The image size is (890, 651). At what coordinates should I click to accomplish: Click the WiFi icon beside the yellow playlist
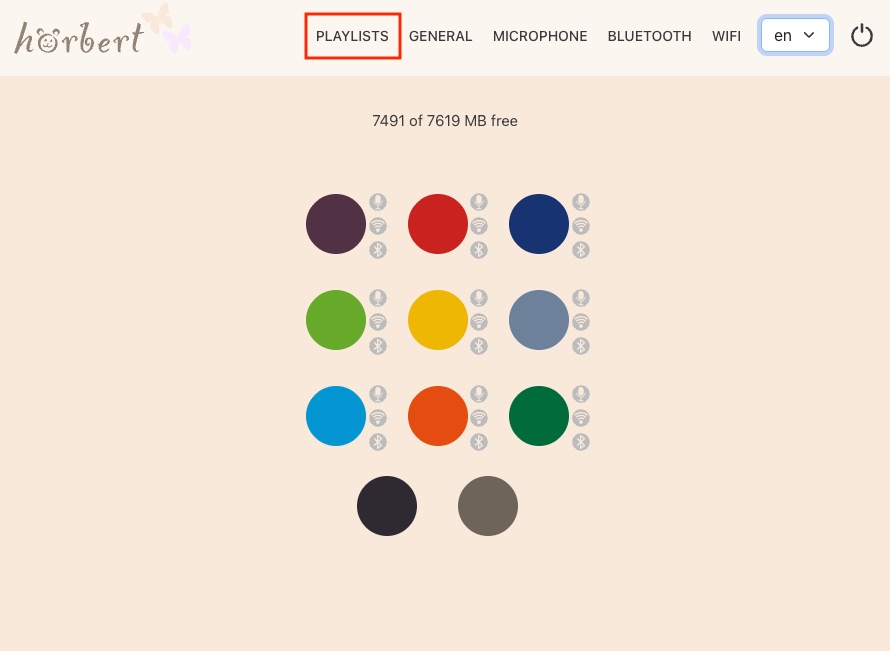479,322
